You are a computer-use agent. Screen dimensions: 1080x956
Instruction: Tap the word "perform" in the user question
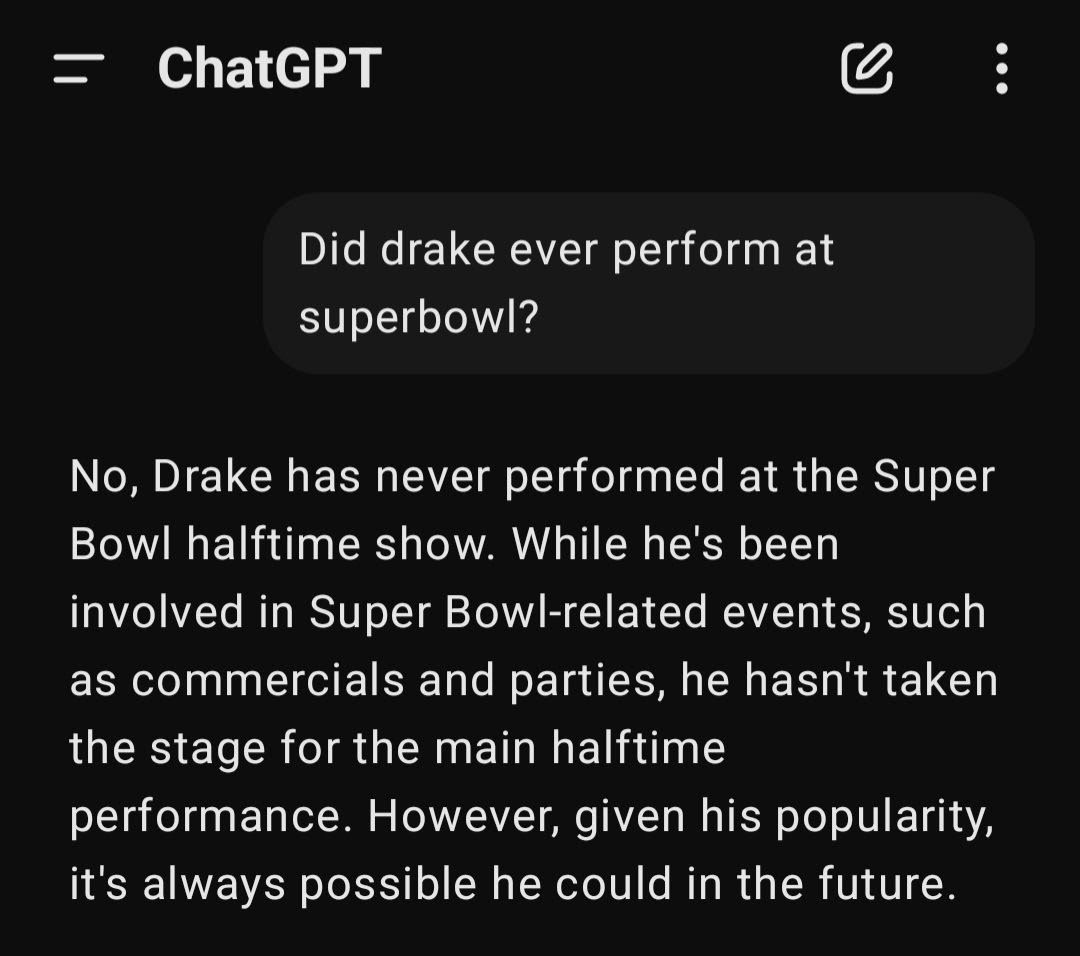696,249
